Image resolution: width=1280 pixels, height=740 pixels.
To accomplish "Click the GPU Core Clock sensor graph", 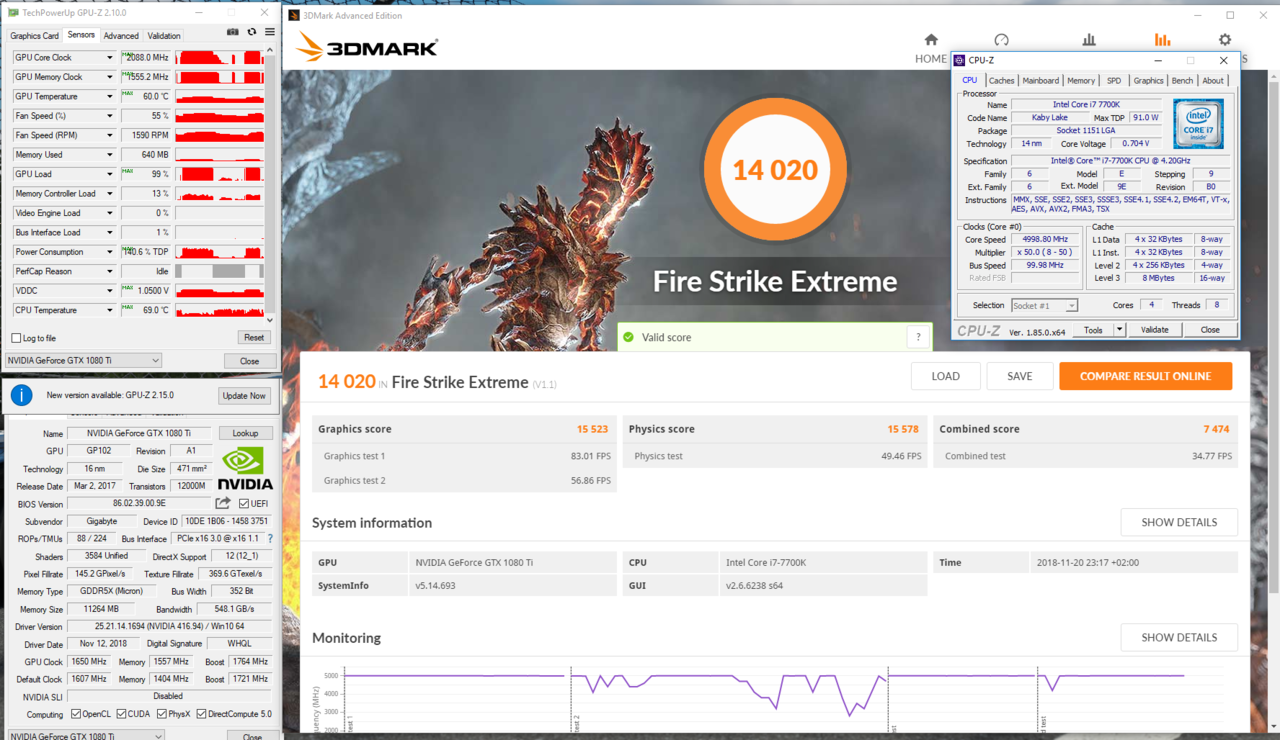I will pos(220,58).
